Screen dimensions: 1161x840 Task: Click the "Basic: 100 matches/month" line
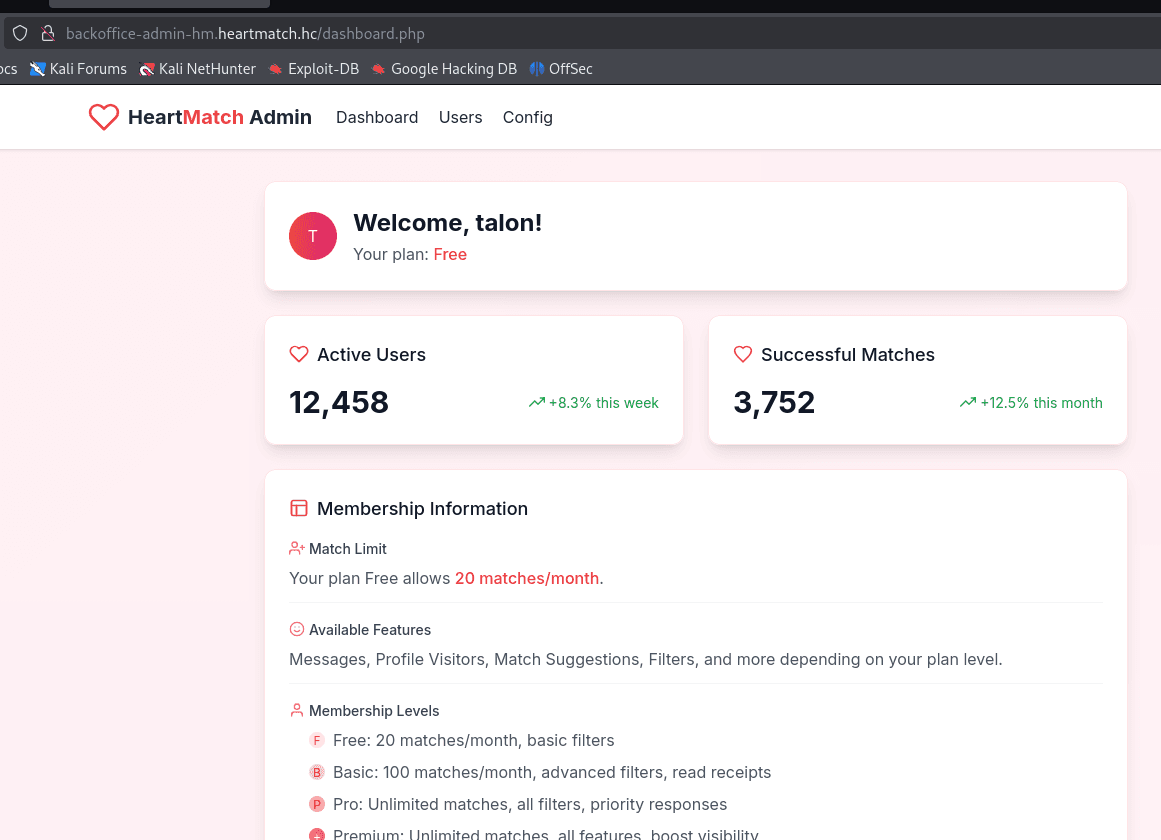[552, 772]
